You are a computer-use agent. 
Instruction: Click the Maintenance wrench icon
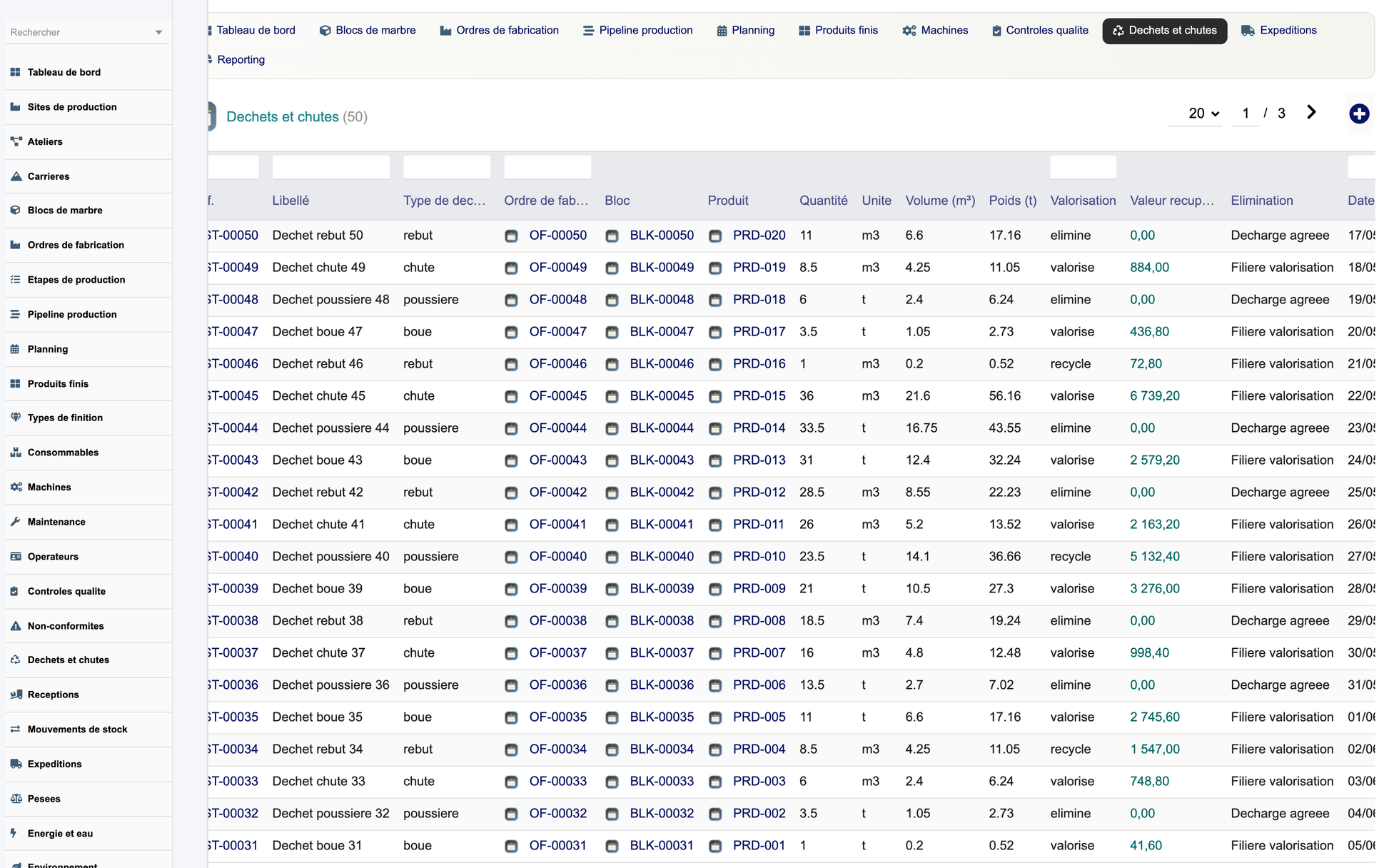[x=15, y=522]
